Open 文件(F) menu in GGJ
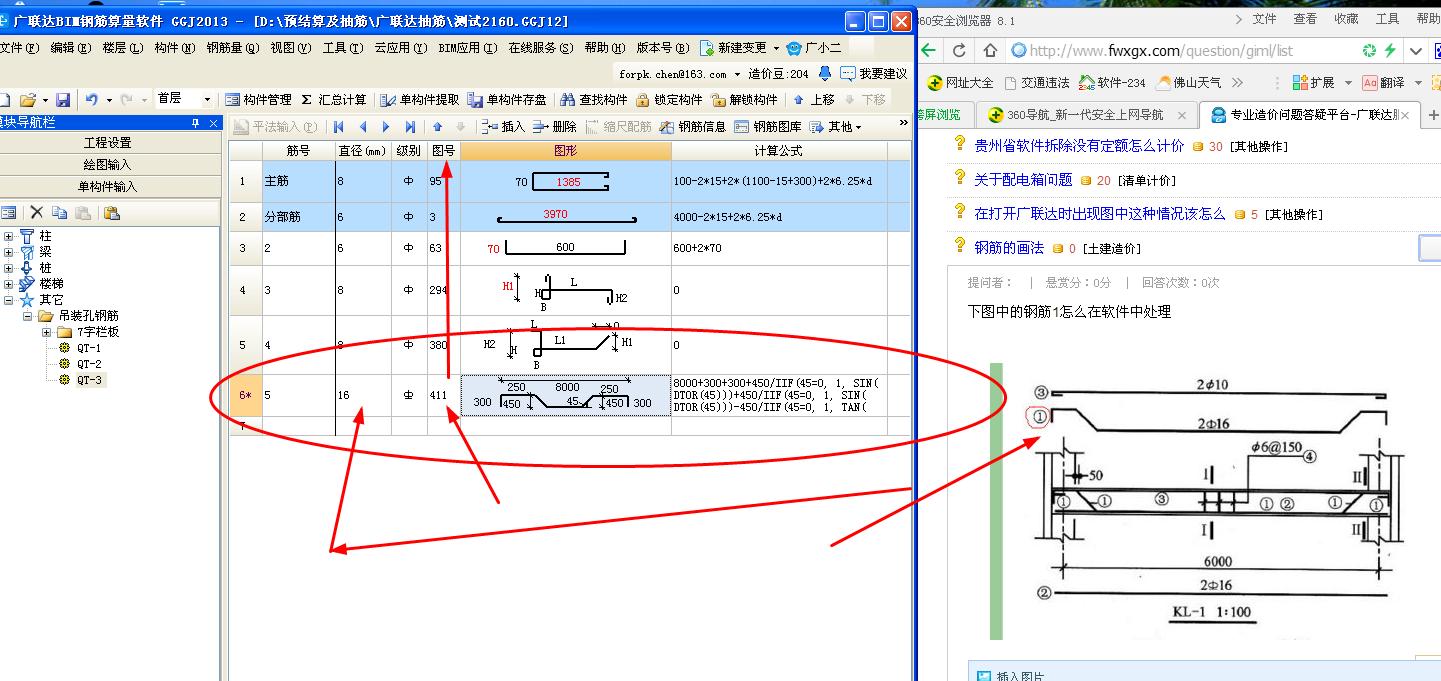The width and height of the screenshot is (1441, 681). tap(21, 48)
